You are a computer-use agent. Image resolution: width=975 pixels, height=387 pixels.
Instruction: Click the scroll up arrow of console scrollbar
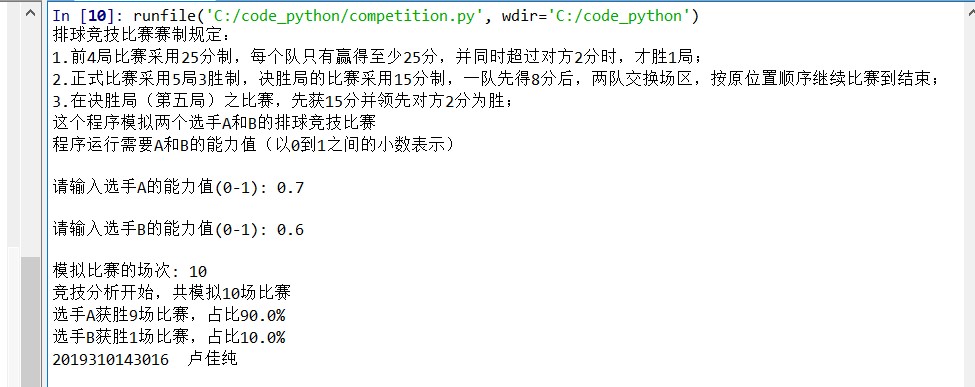click(32, 11)
